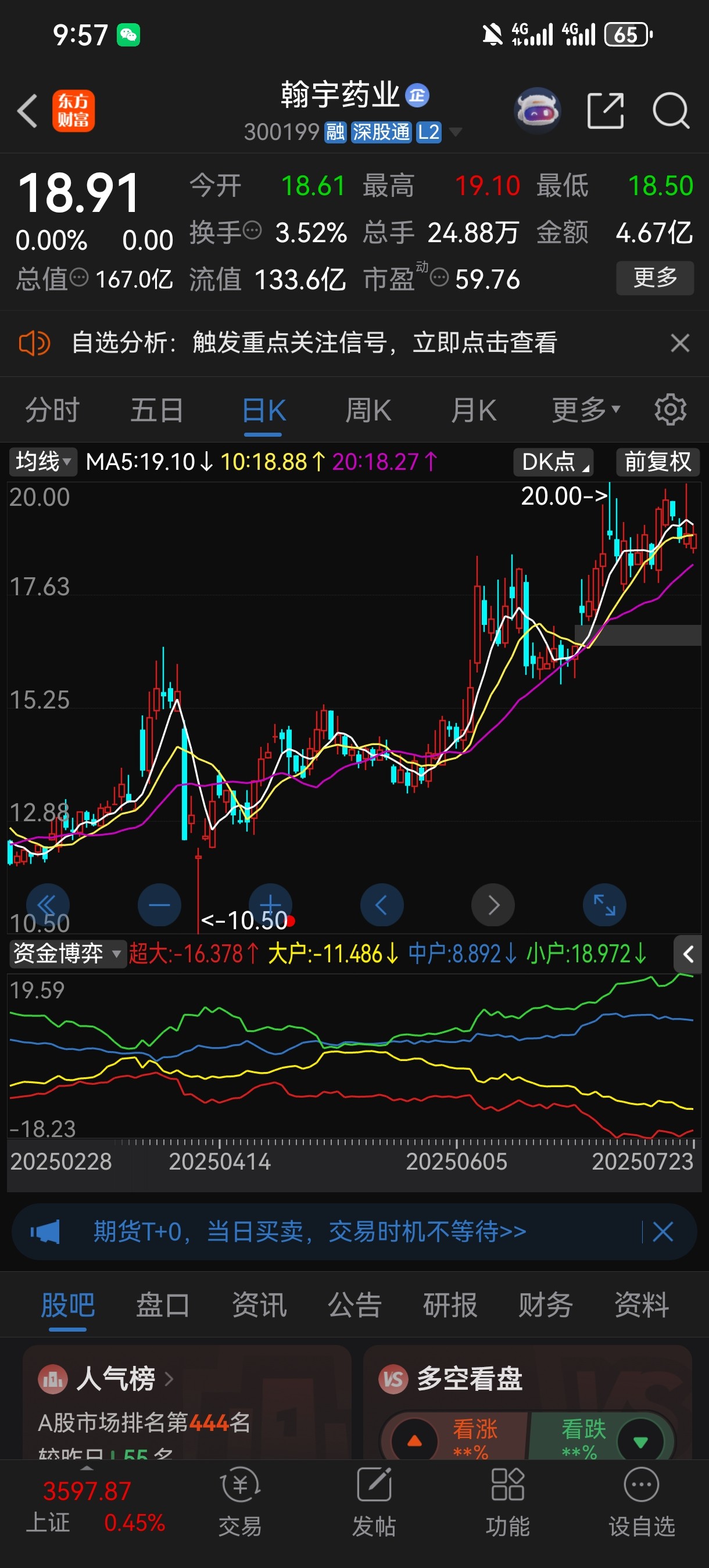709x1568 pixels.
Task: Switch to the 周K tab
Action: click(x=368, y=409)
